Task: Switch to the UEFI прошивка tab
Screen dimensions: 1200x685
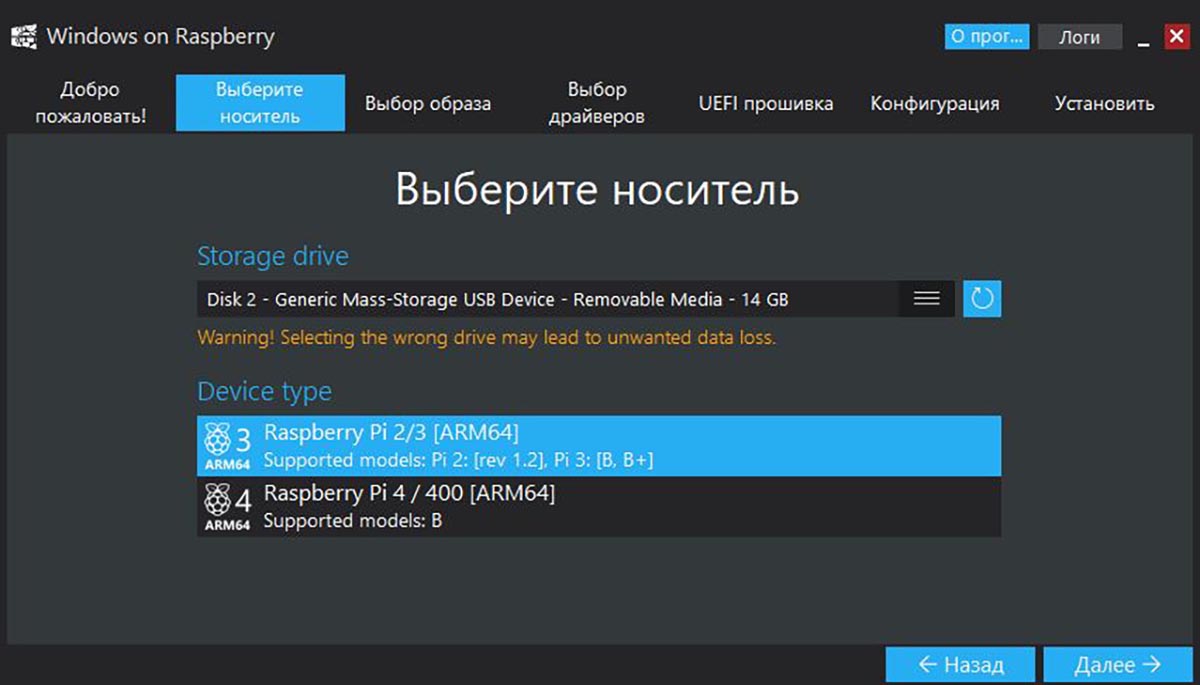Action: pyautogui.click(x=766, y=103)
